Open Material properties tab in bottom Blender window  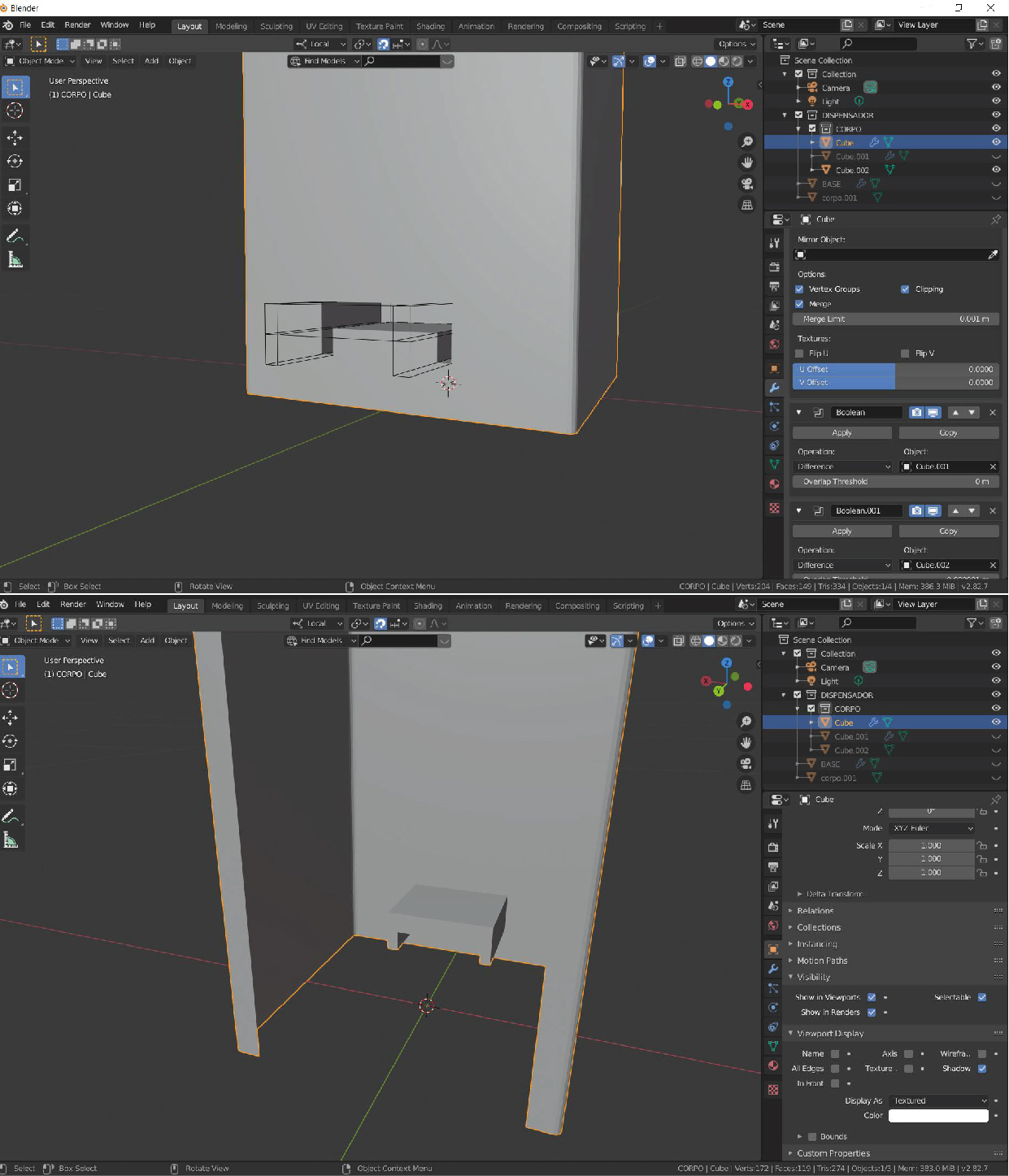click(773, 1066)
